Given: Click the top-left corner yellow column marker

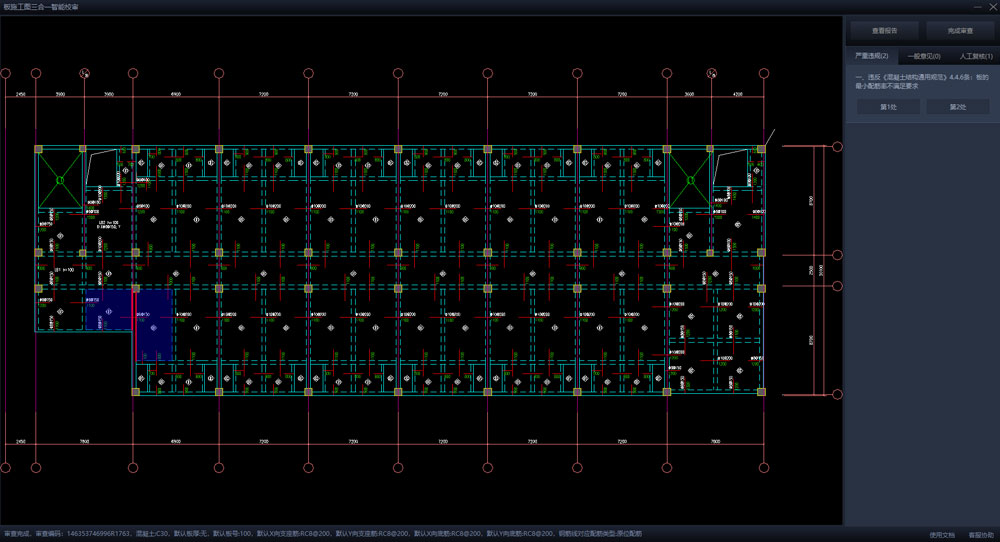Looking at the screenshot, I should coord(38,149).
